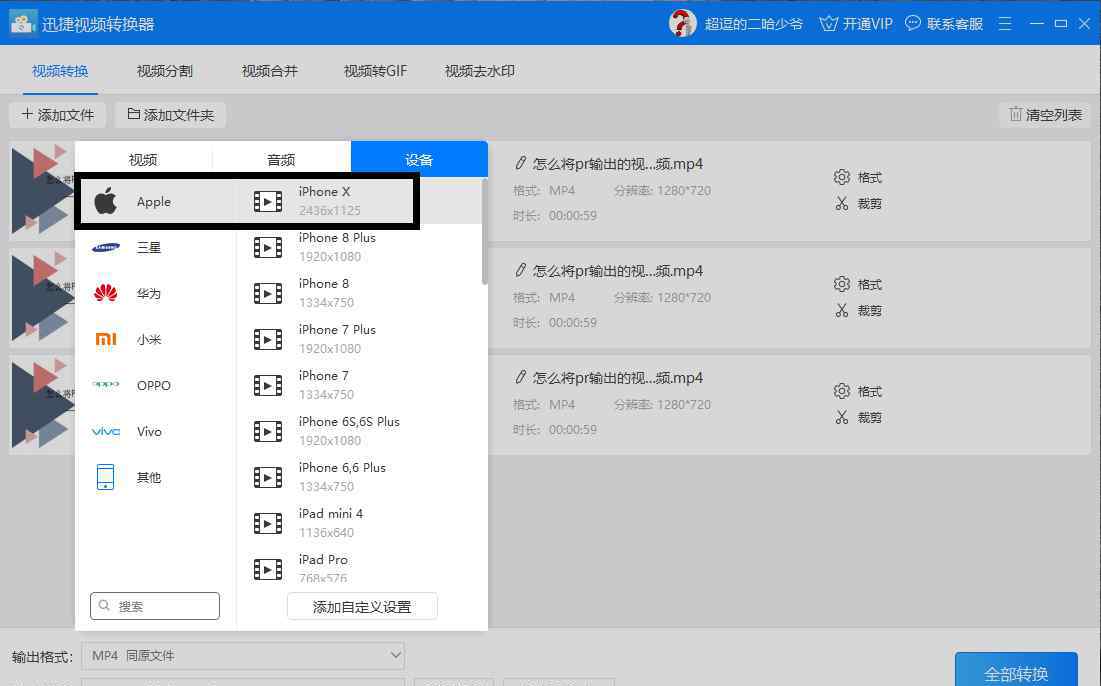
Task: Click 联系客服 link
Action: pyautogui.click(x=944, y=24)
